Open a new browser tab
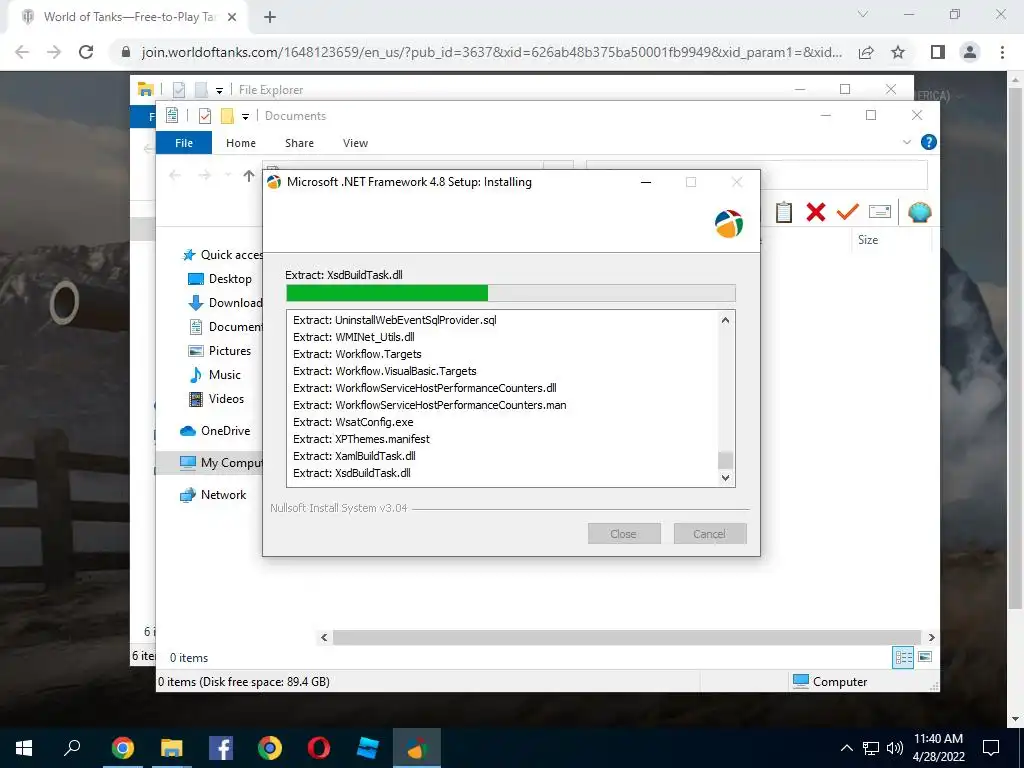Viewport: 1024px width, 768px height. [270, 18]
